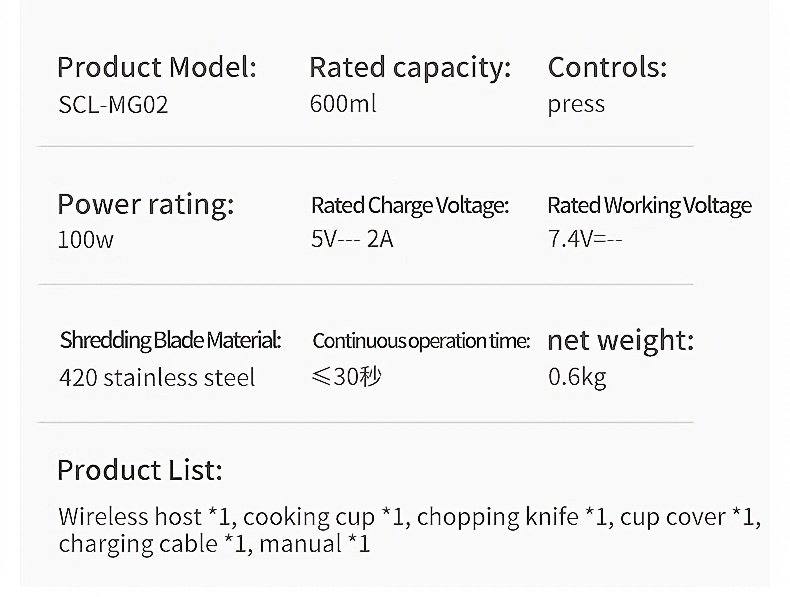Image resolution: width=790 pixels, height=597 pixels.
Task: Click the Product List heading
Action: point(140,470)
